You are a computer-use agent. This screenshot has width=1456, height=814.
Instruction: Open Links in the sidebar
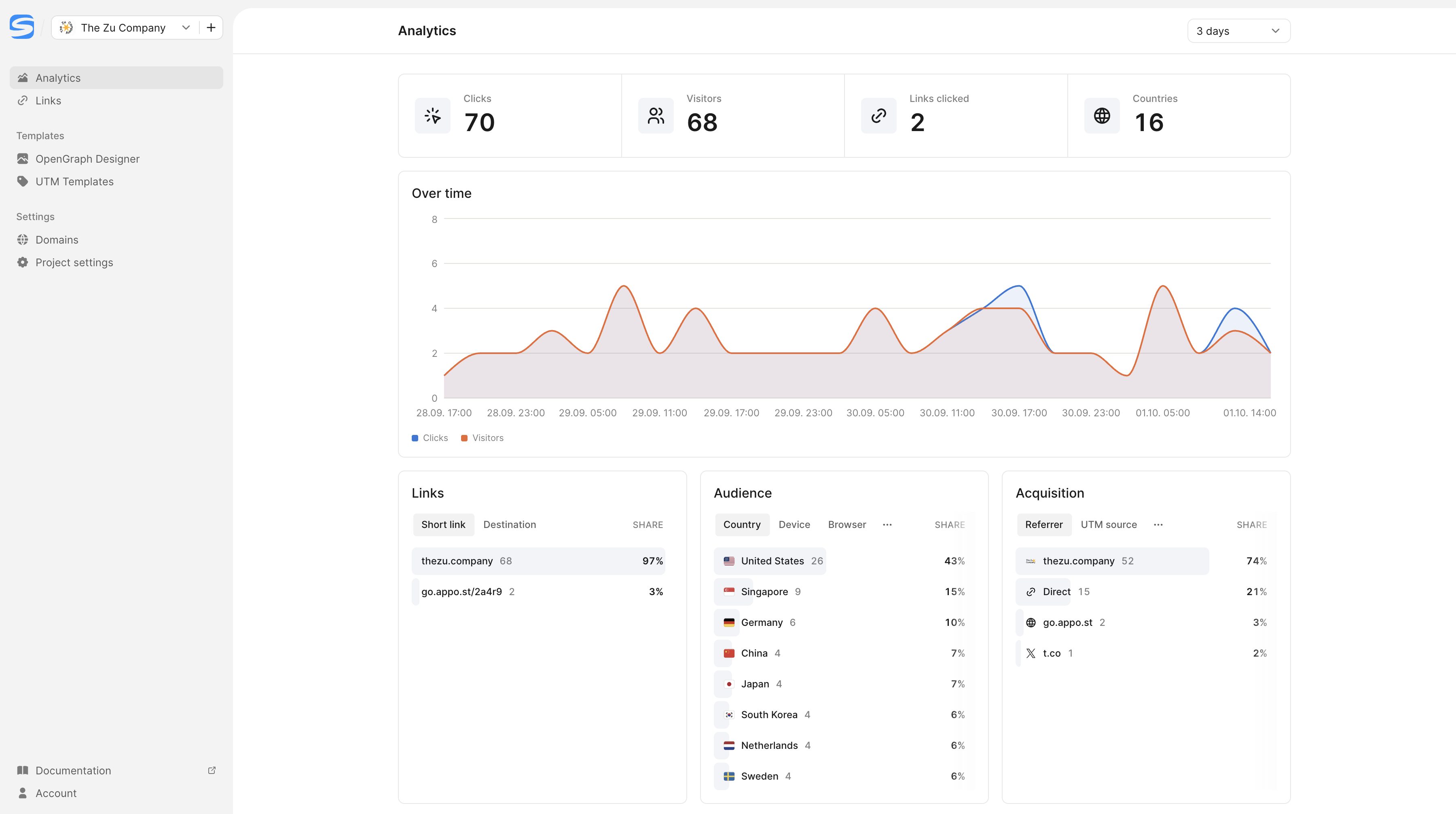pyautogui.click(x=116, y=101)
